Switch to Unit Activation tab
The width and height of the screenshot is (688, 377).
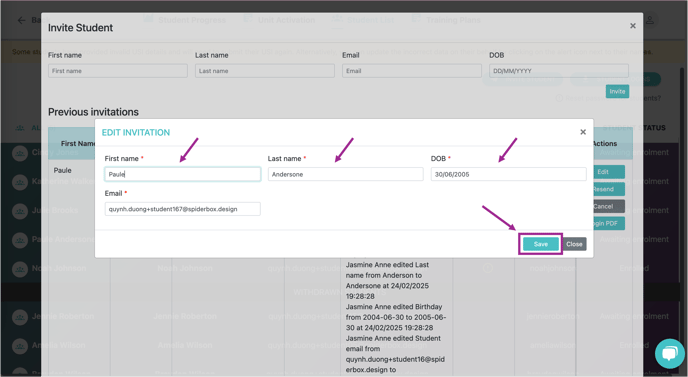280,20
